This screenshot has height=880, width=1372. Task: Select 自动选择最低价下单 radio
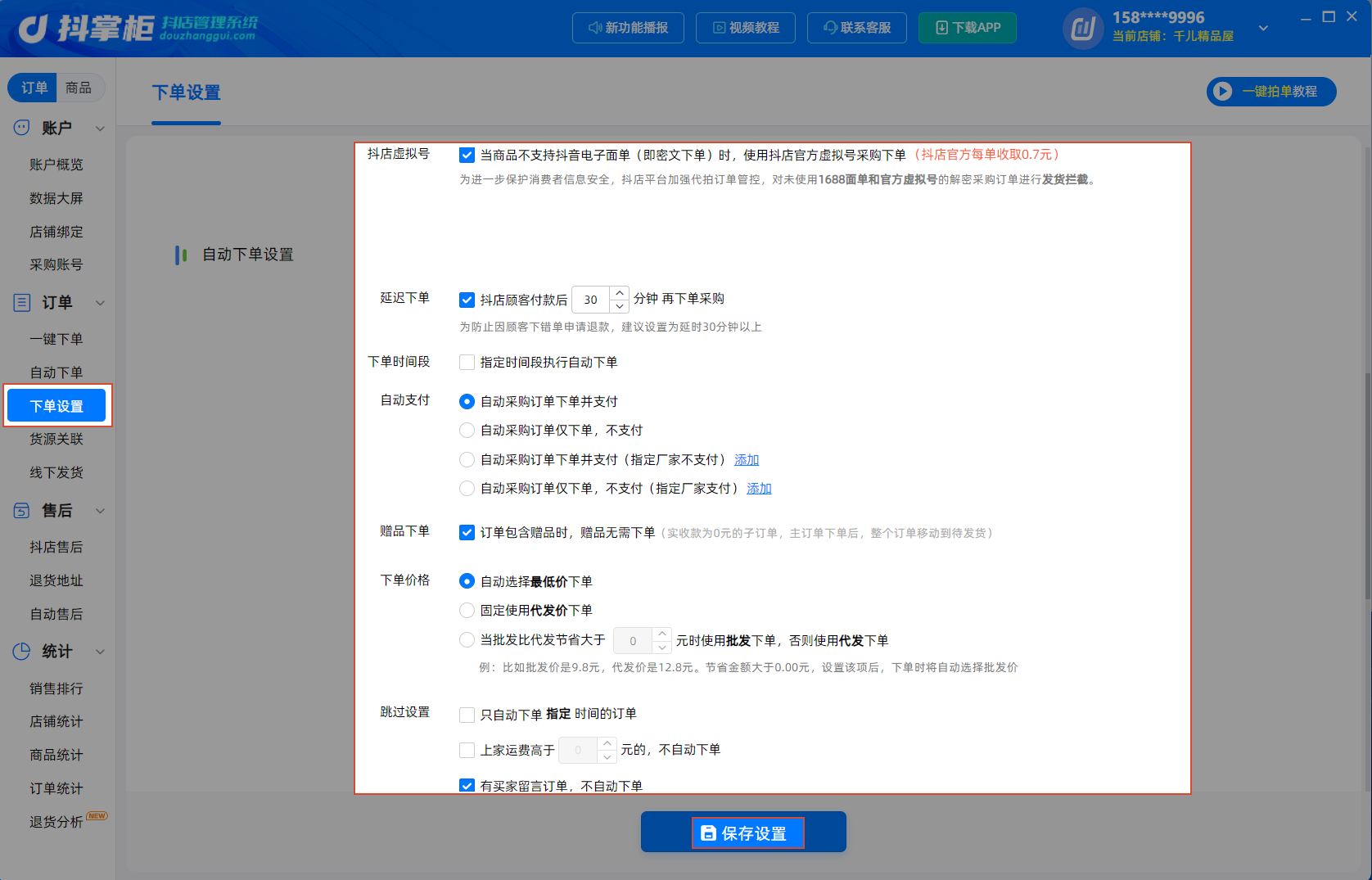(x=467, y=581)
